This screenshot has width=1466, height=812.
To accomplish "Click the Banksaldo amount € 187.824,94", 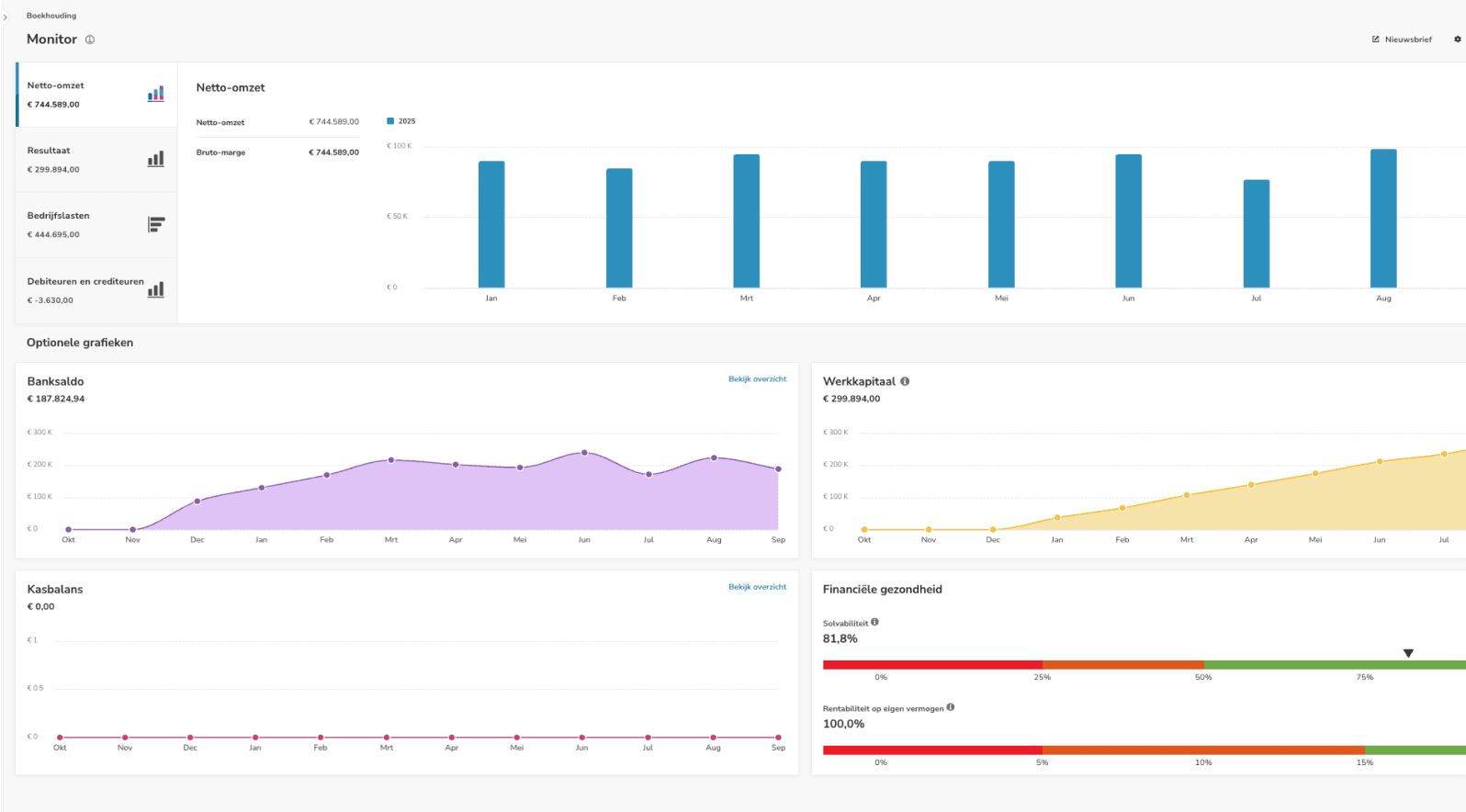I will point(56,399).
